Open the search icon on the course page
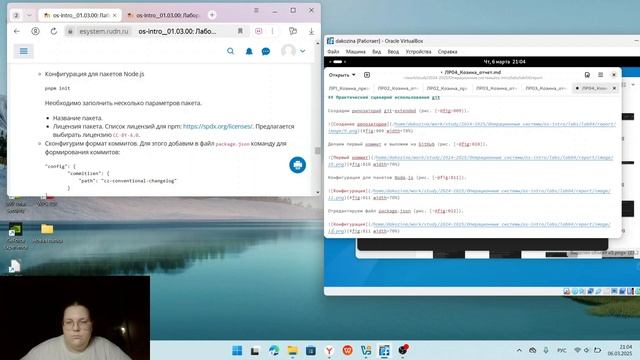This screenshot has width=640, height=360. [x=231, y=51]
